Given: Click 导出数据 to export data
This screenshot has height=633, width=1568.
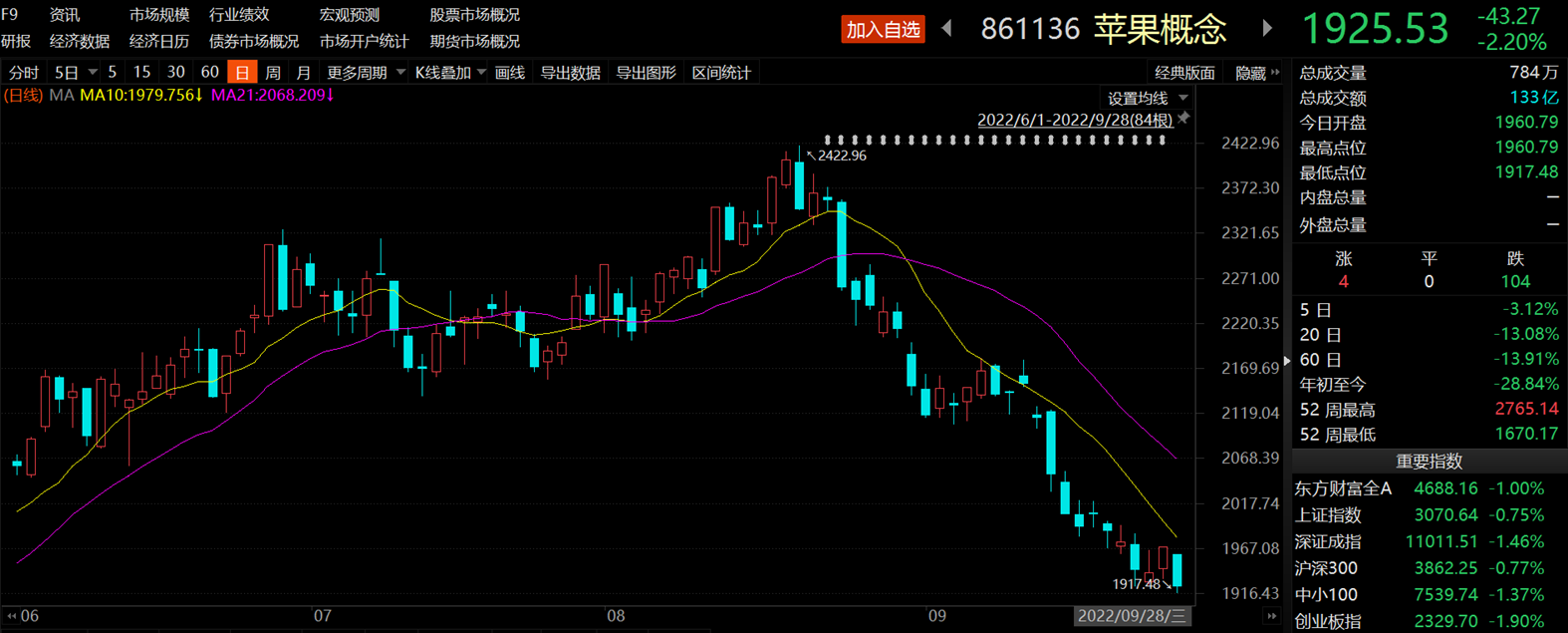Looking at the screenshot, I should [570, 73].
